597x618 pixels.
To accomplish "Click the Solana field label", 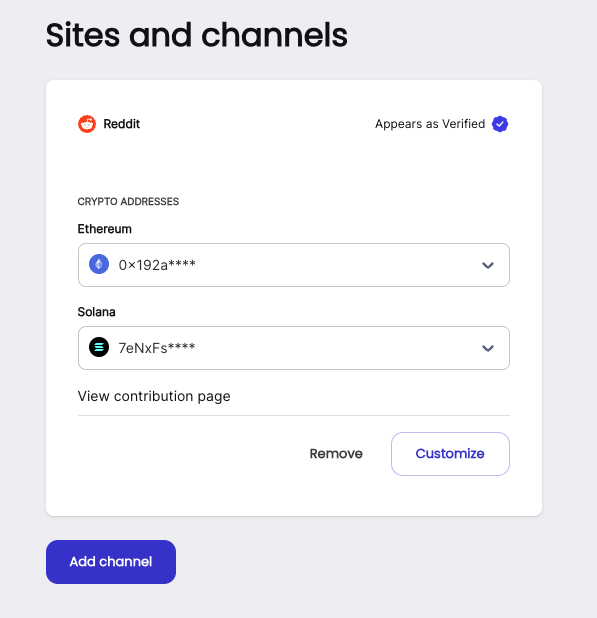I will pos(97,312).
